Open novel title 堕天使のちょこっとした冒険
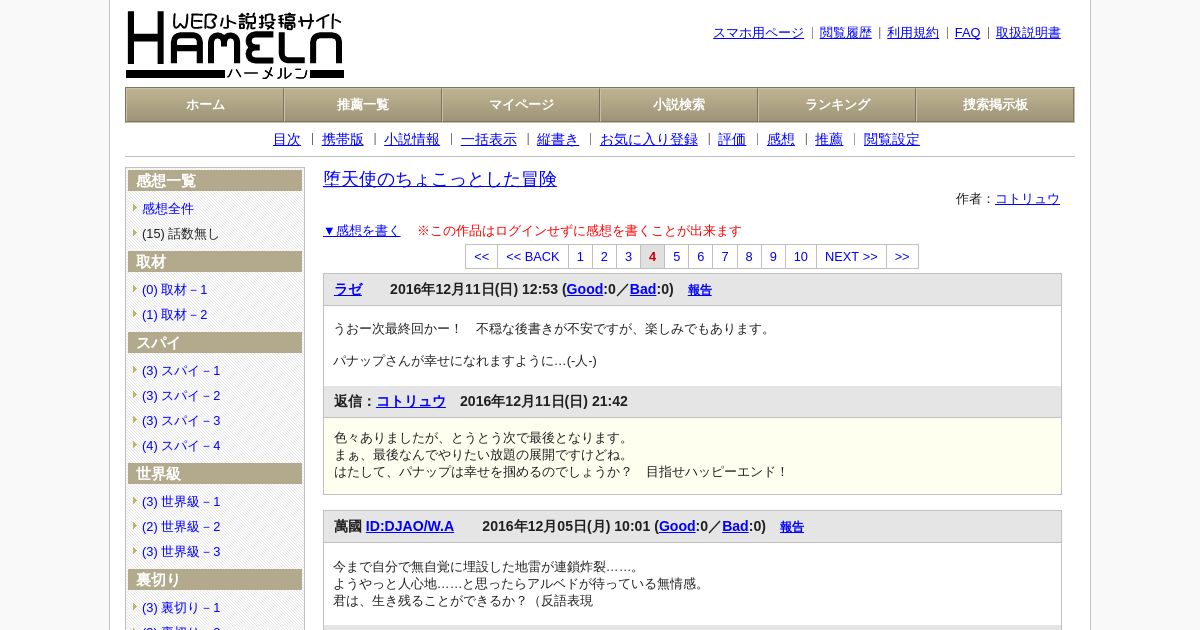 [x=440, y=179]
